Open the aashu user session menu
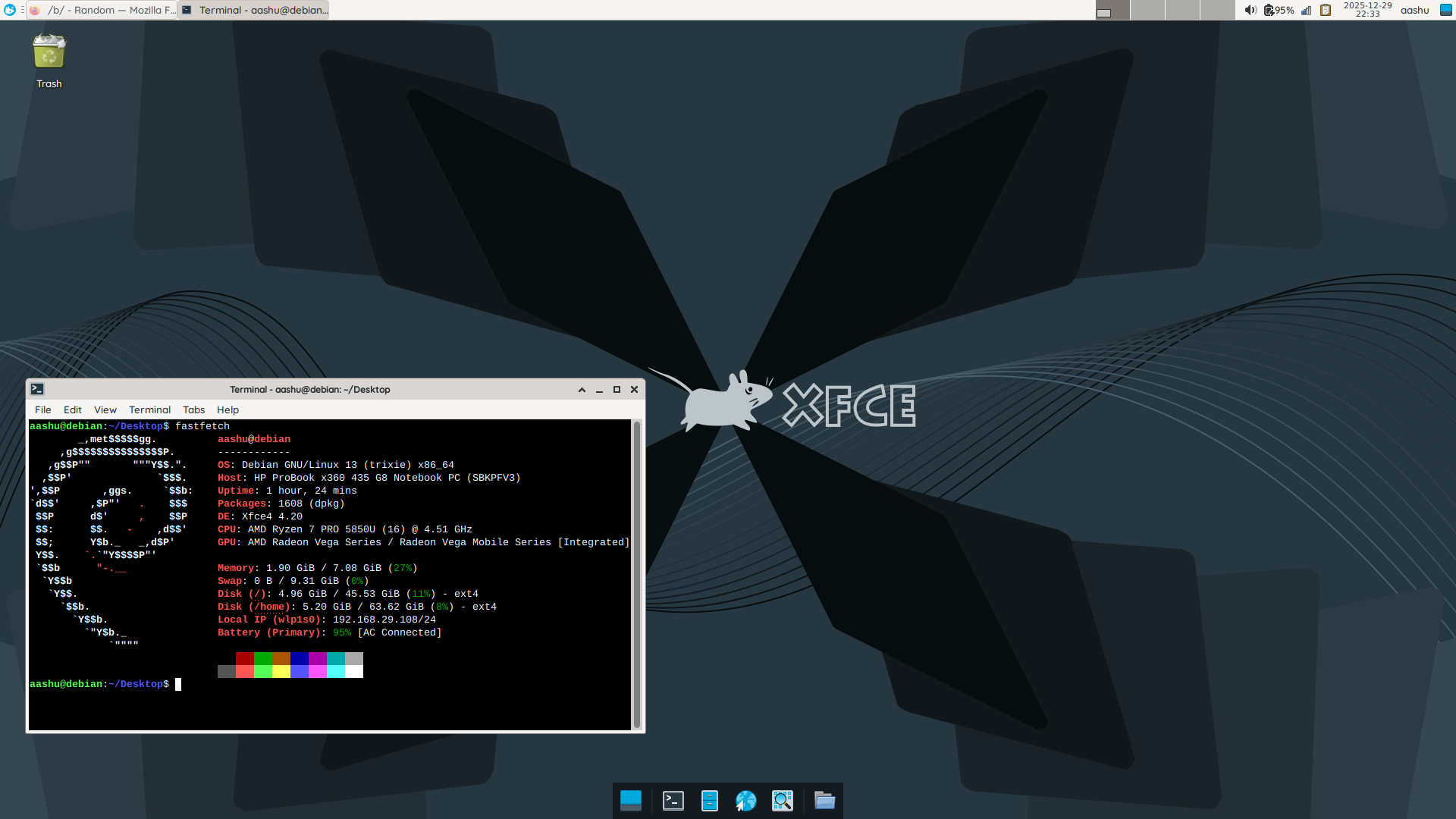 [1414, 10]
